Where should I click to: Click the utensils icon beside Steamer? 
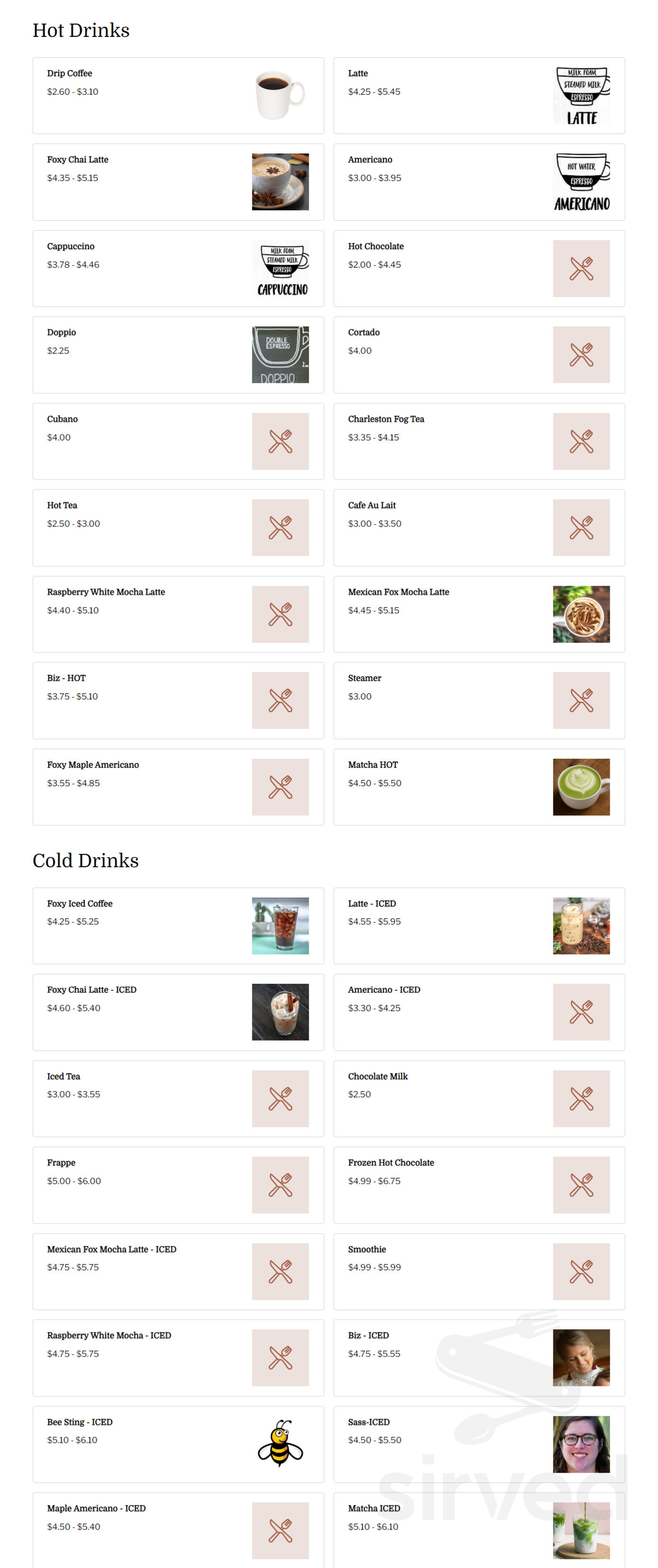[582, 700]
